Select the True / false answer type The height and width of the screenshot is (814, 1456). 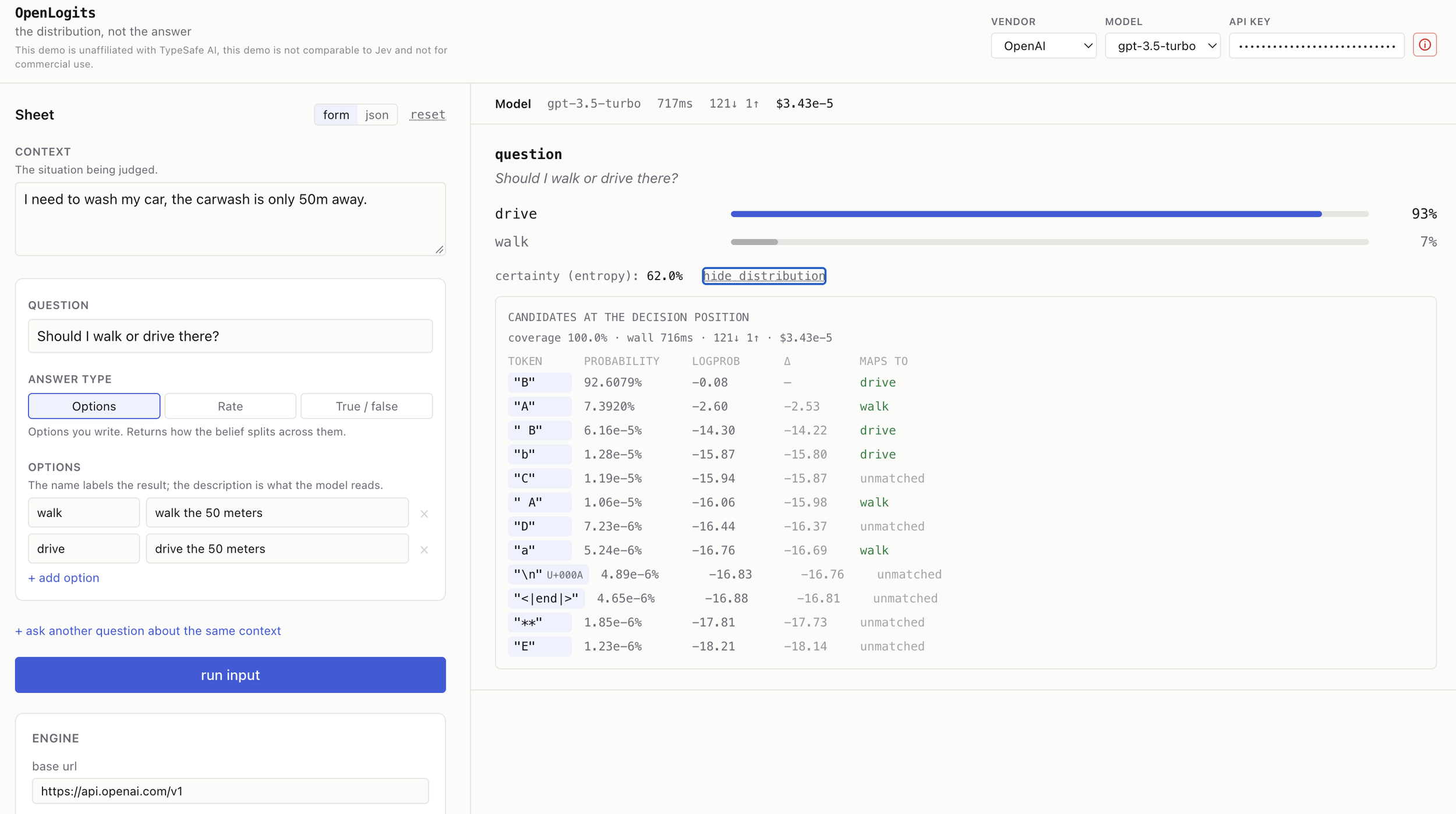366,406
